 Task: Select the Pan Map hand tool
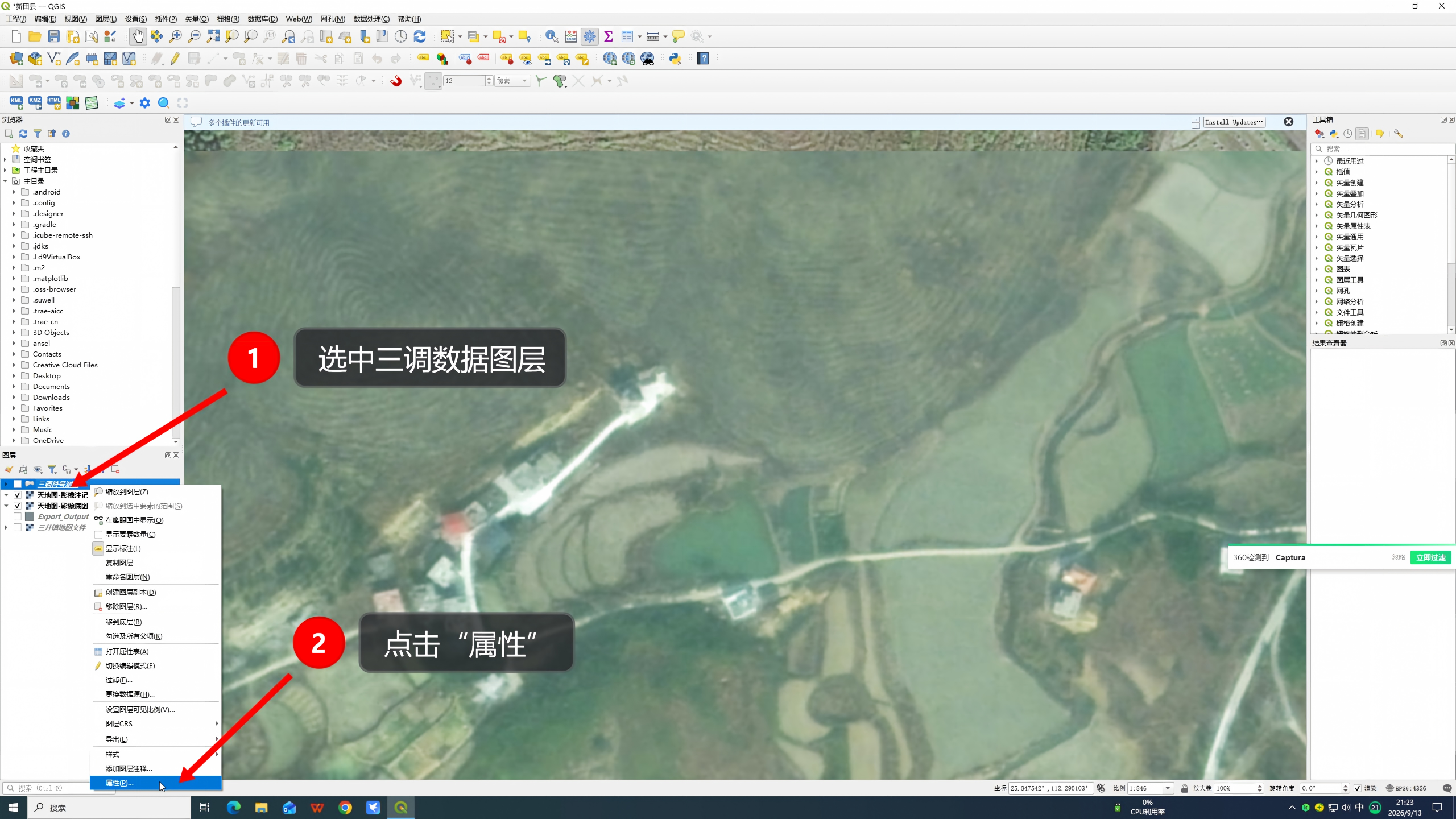(138, 36)
